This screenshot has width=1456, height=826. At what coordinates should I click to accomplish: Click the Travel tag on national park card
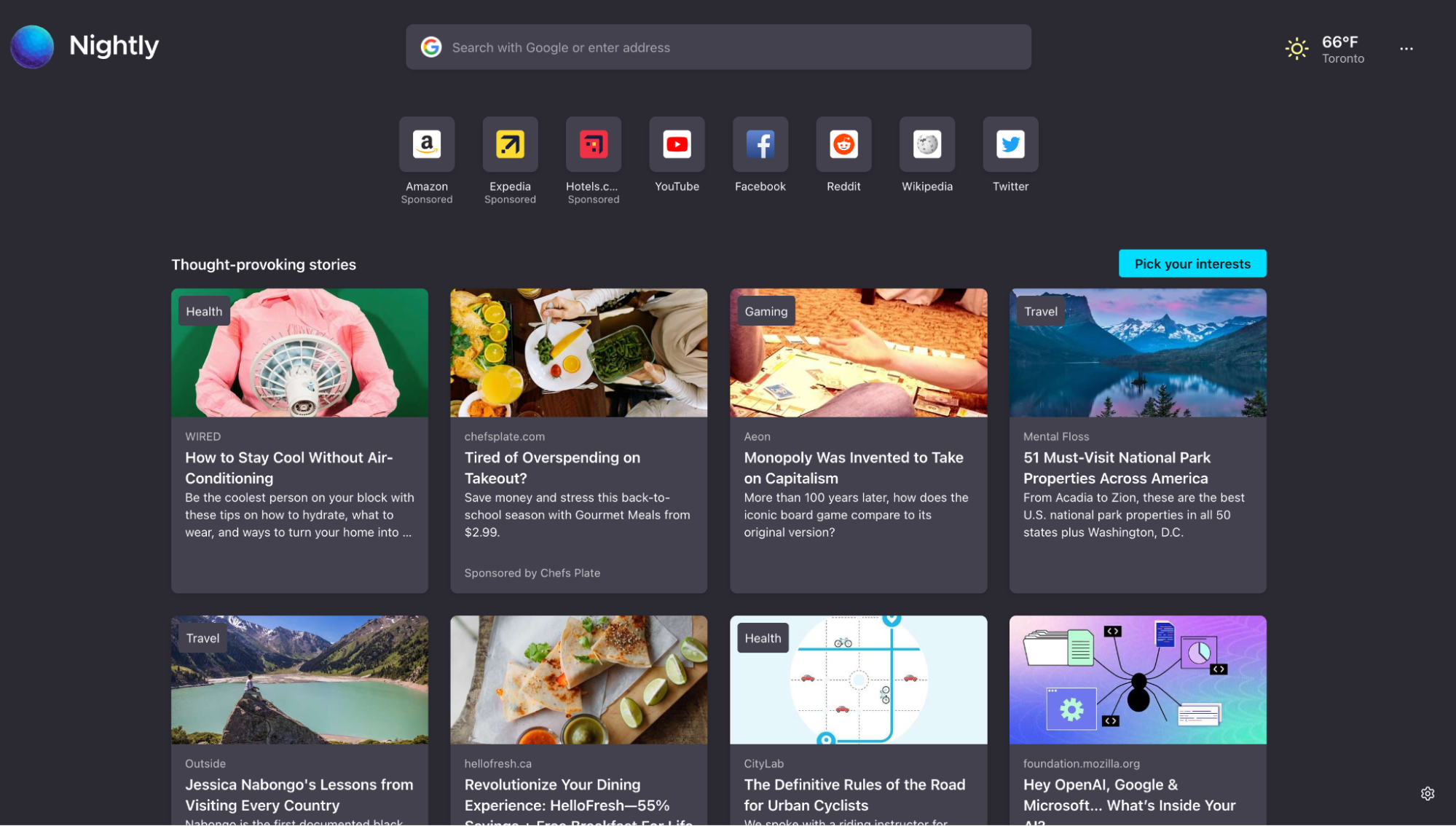(x=1040, y=311)
